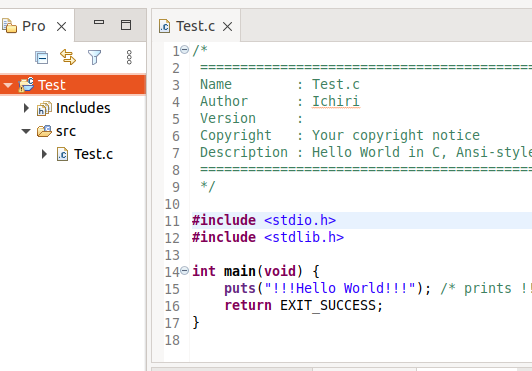Click the Test C project icon
The image size is (532, 371).
[x=26, y=85]
